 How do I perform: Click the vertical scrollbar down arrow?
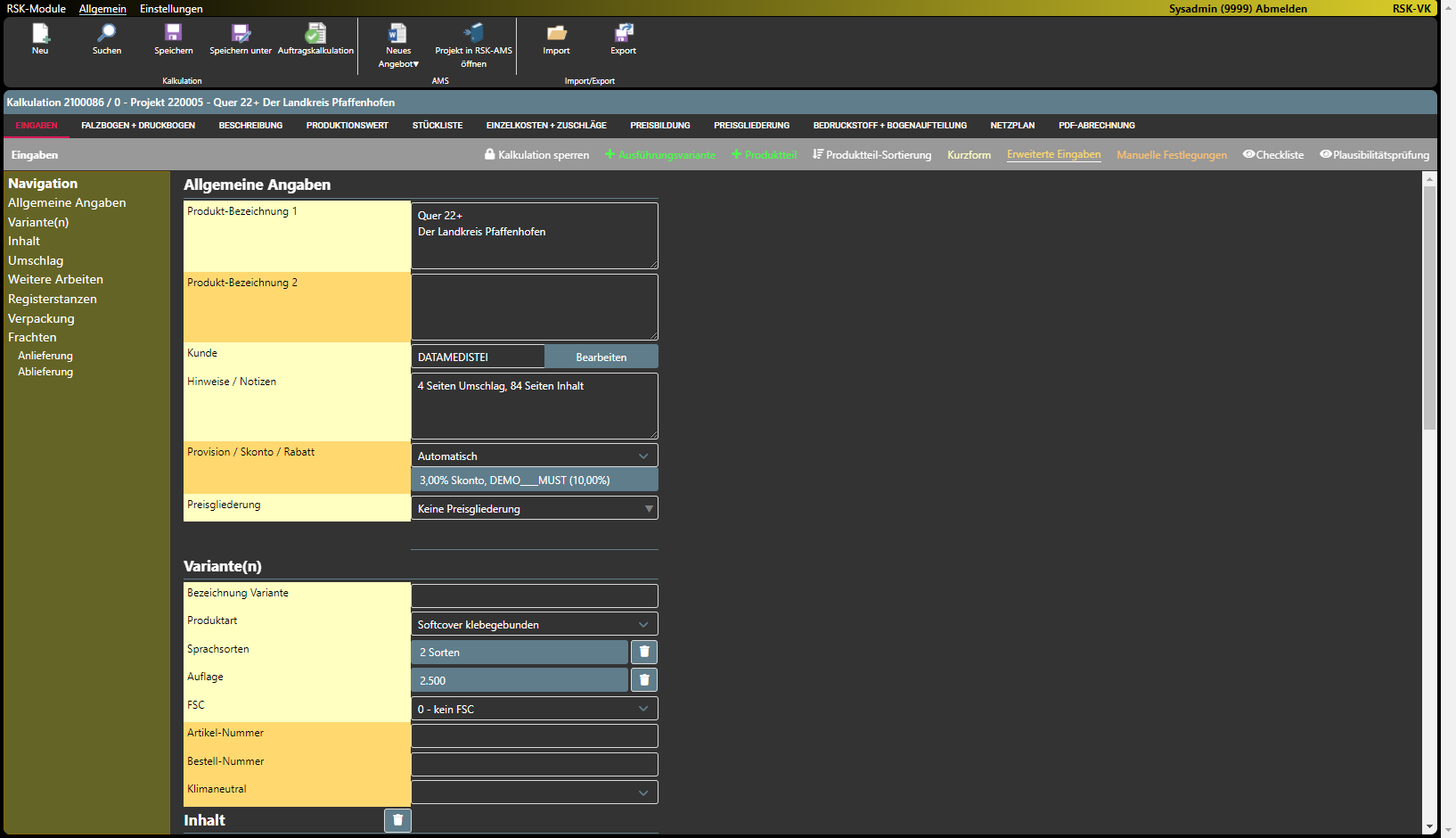tap(1429, 827)
